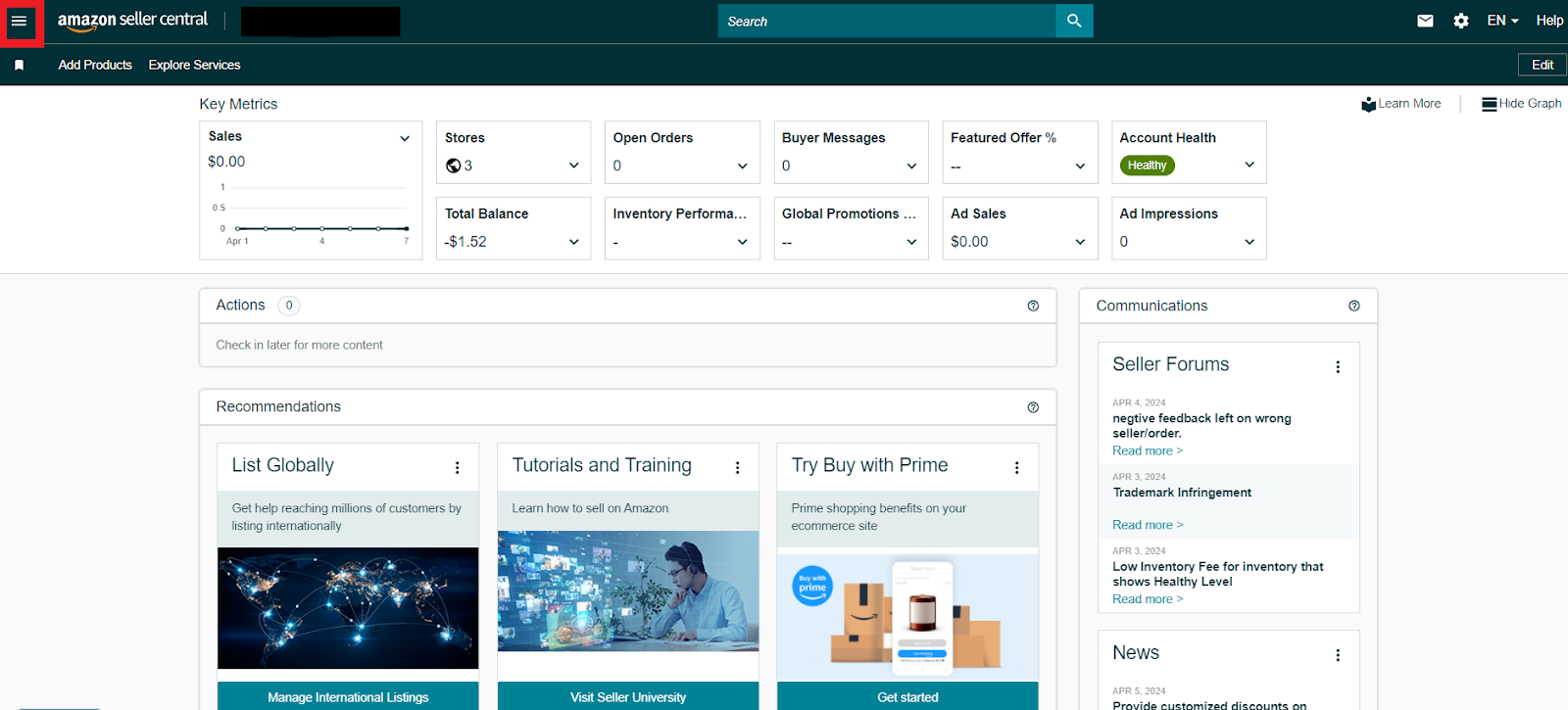The height and width of the screenshot is (710, 1568).
Task: Expand the Buyer Messages dropdown
Action: (x=911, y=166)
